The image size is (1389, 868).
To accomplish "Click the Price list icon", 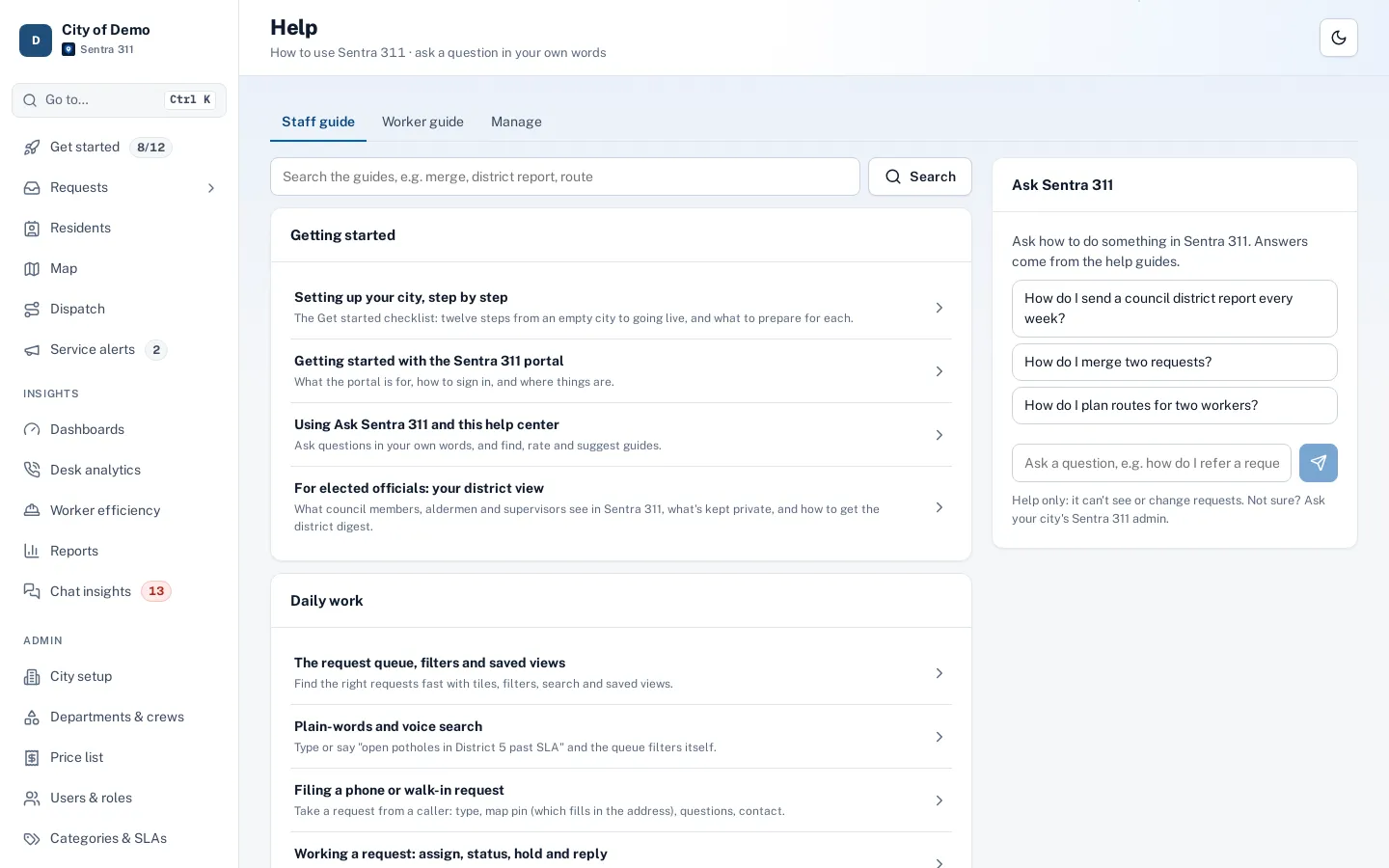I will point(32,758).
